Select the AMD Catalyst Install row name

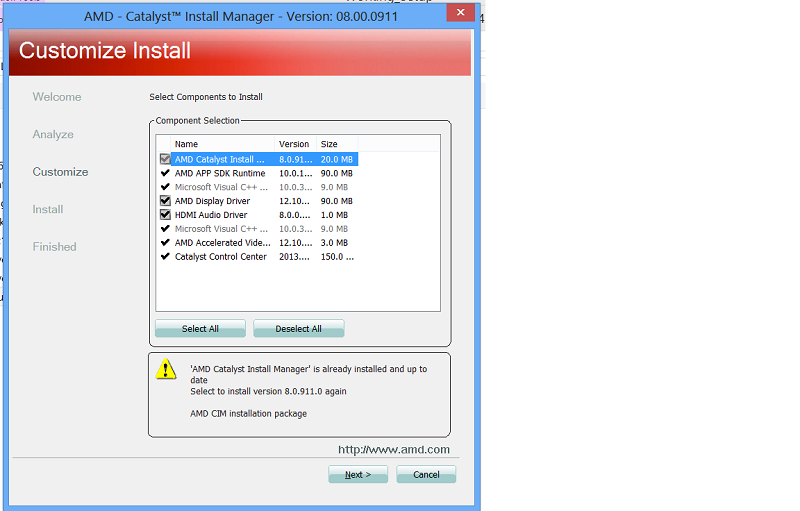coord(220,159)
